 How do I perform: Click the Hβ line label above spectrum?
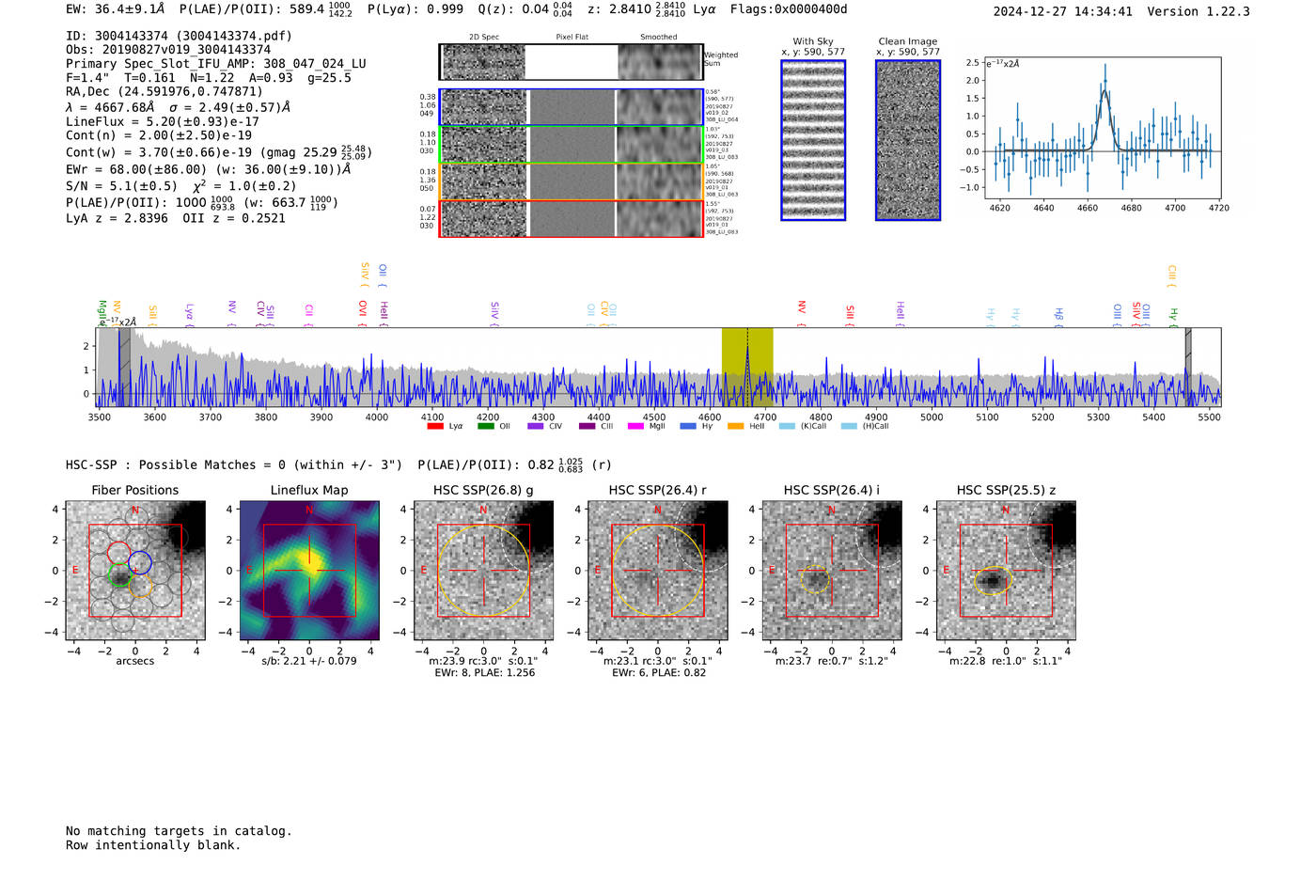click(x=1059, y=314)
